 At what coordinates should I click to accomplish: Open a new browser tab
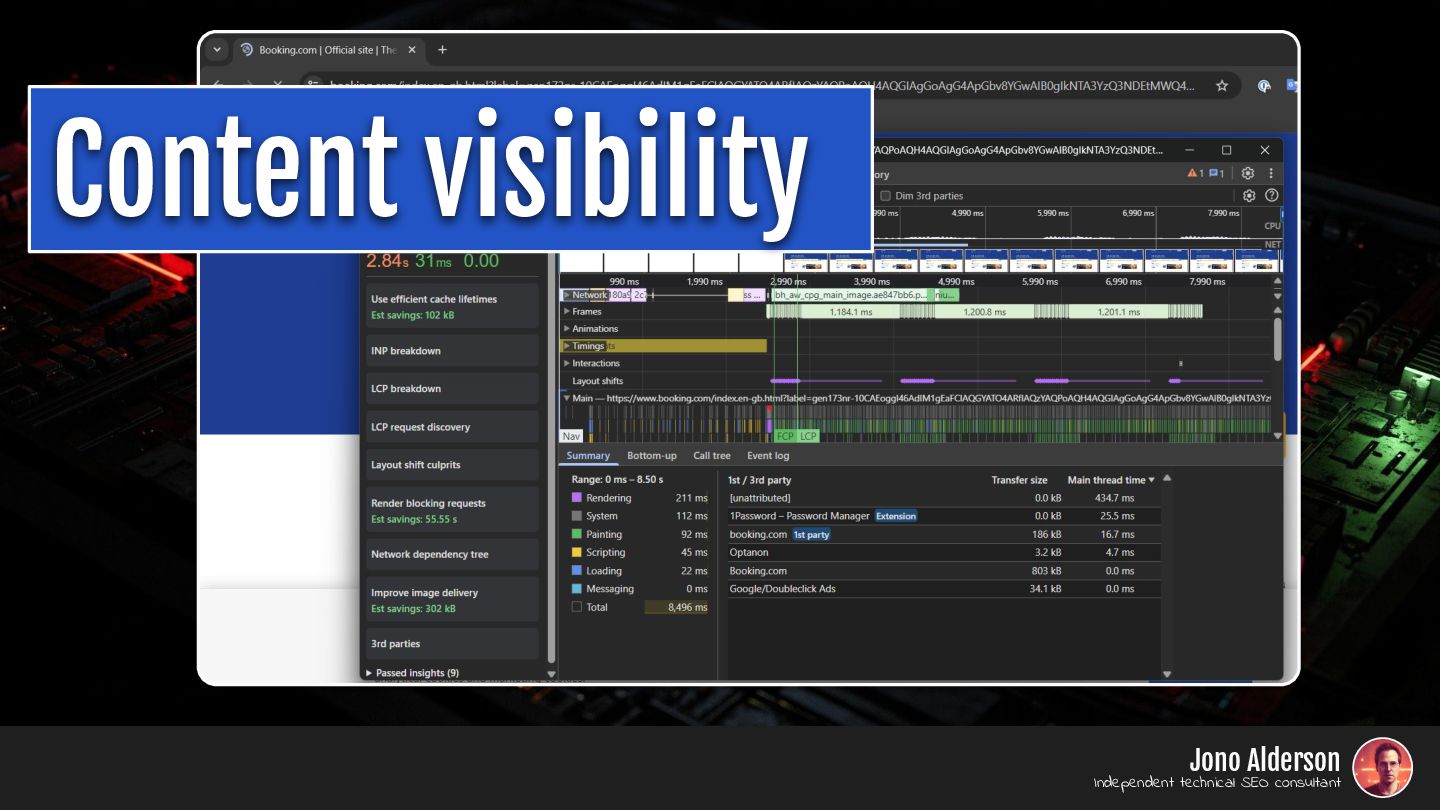442,50
